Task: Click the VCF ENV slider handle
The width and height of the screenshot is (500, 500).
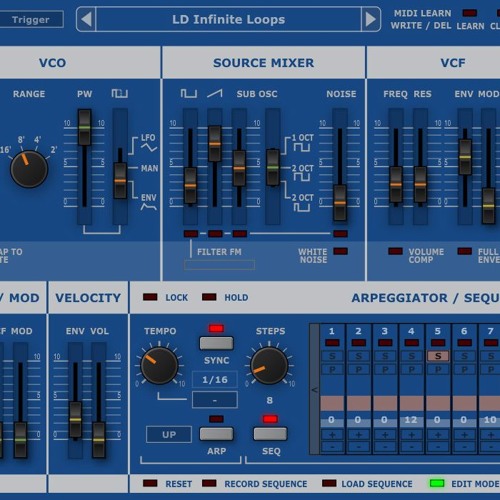Action: pyautogui.click(x=465, y=157)
